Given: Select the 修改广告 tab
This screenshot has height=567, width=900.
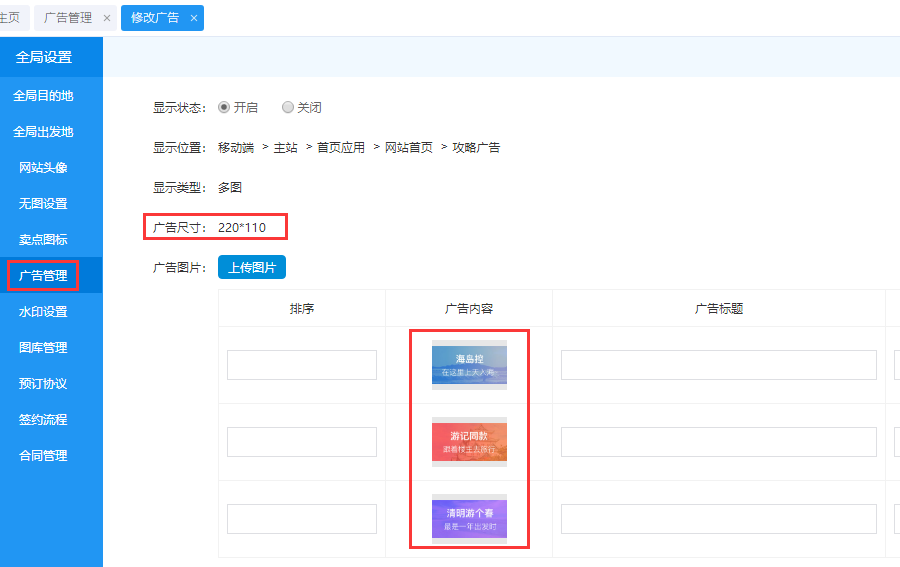Looking at the screenshot, I should (x=155, y=18).
